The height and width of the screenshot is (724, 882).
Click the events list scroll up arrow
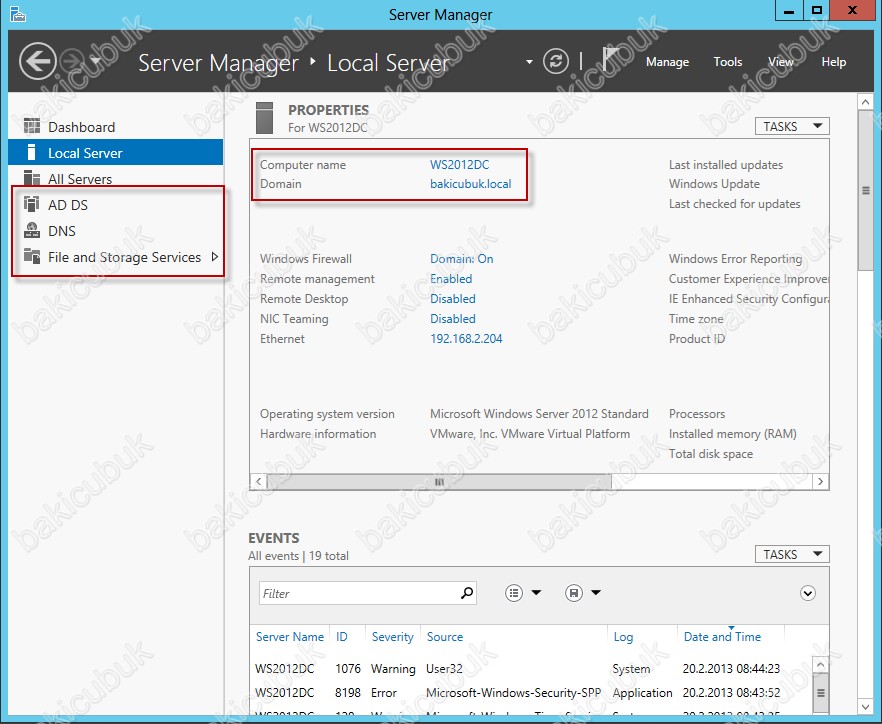pos(820,665)
